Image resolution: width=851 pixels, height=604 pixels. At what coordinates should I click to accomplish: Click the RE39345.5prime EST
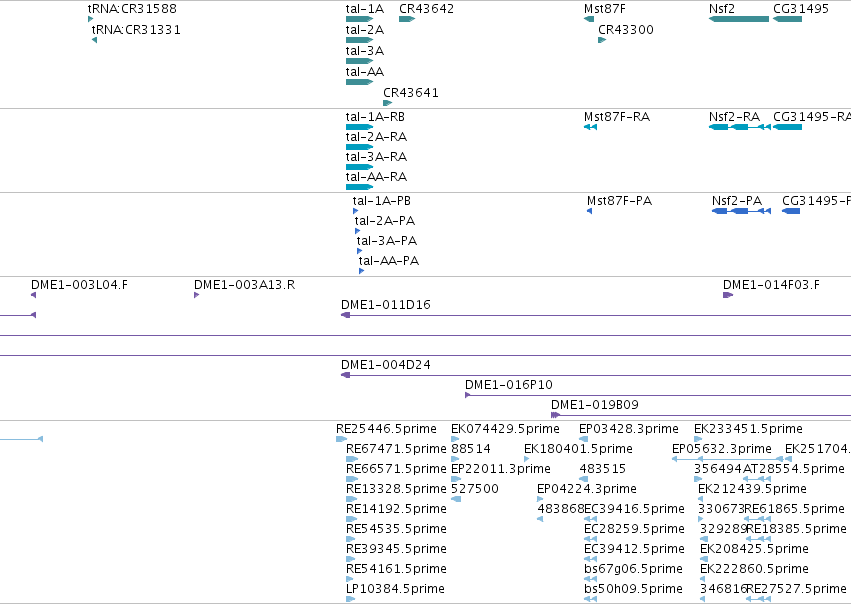tap(351, 560)
